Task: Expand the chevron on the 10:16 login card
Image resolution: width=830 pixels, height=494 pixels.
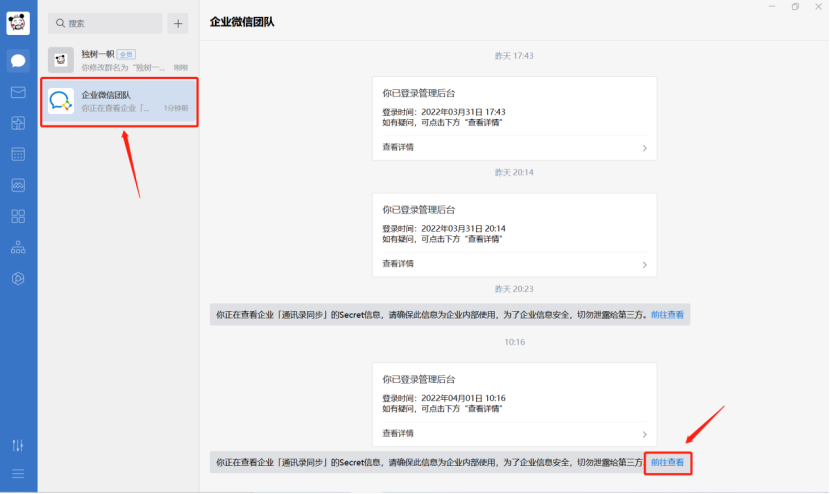Action: point(644,434)
